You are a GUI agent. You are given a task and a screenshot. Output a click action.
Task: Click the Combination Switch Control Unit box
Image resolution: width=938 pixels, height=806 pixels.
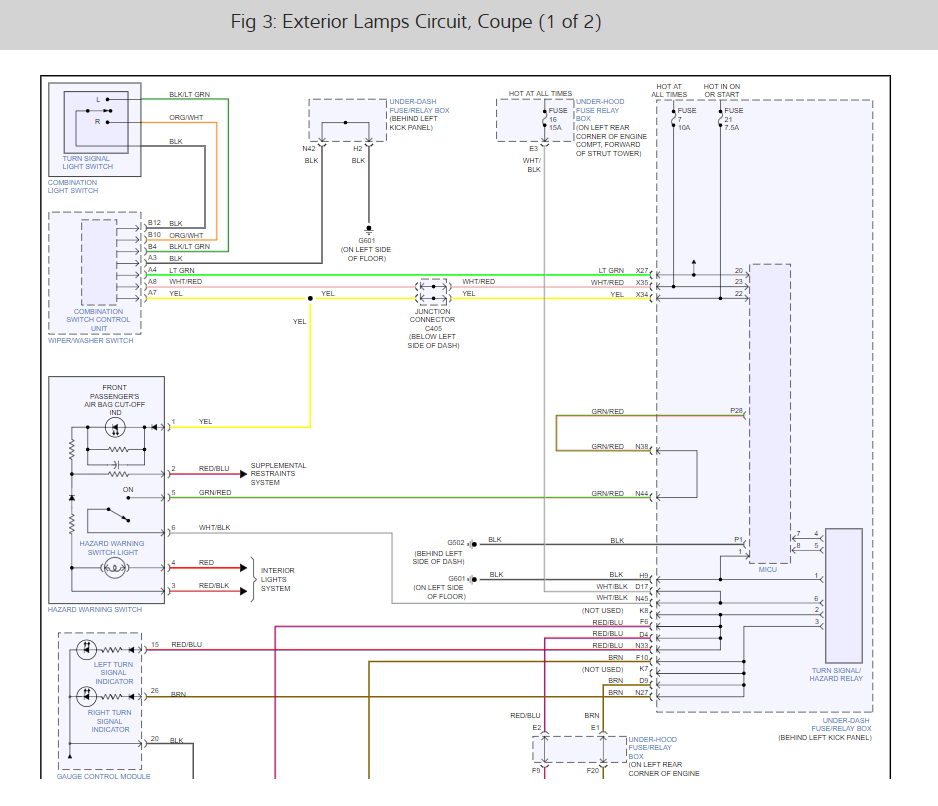[97, 262]
